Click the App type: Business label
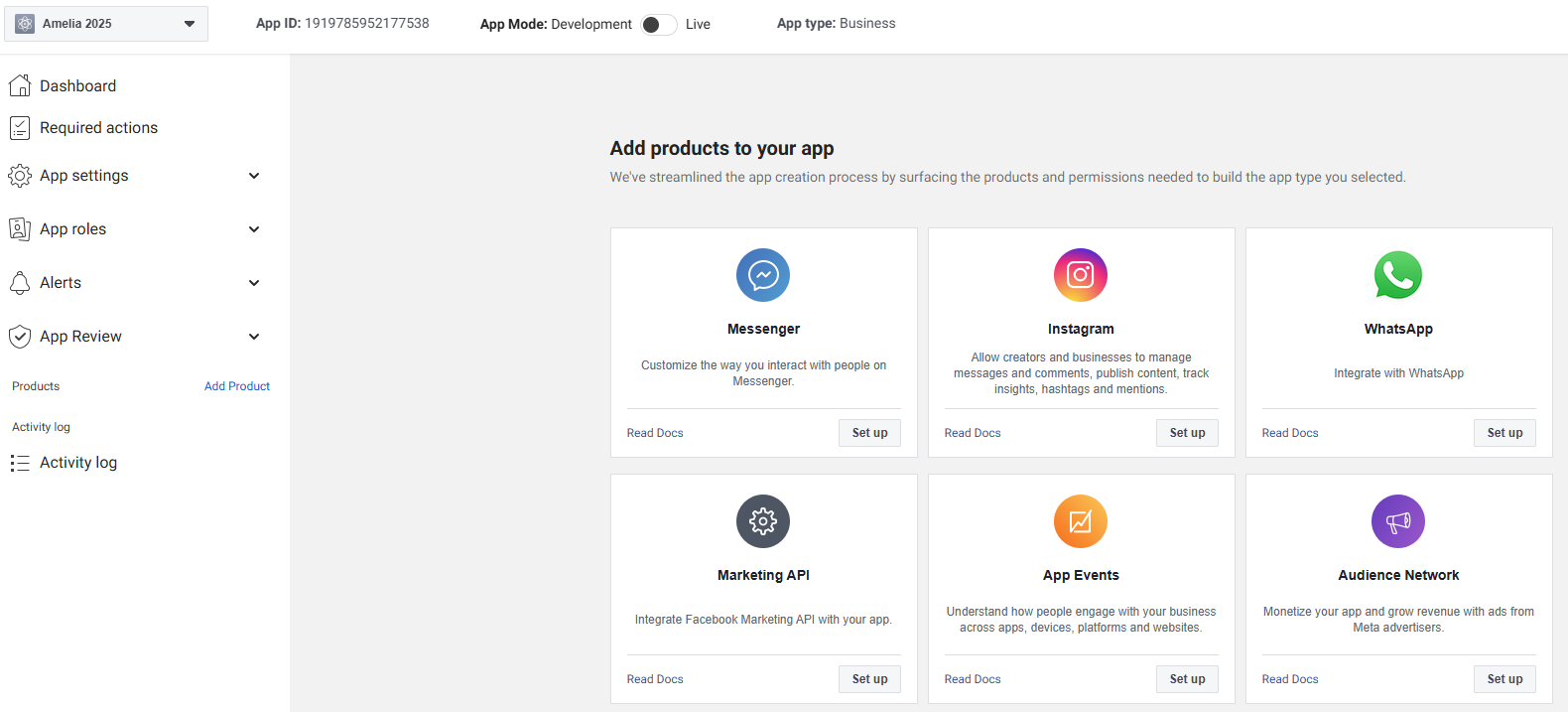 point(836,23)
